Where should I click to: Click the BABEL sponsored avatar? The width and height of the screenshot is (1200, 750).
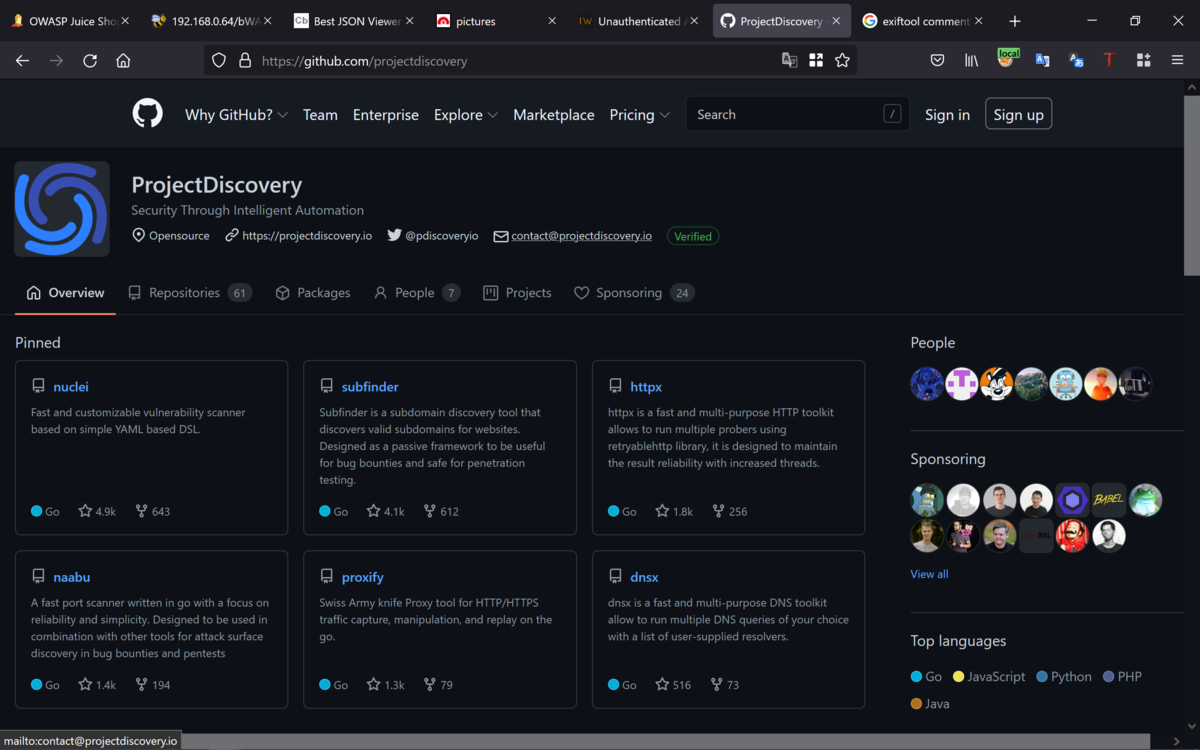pyautogui.click(x=1109, y=500)
